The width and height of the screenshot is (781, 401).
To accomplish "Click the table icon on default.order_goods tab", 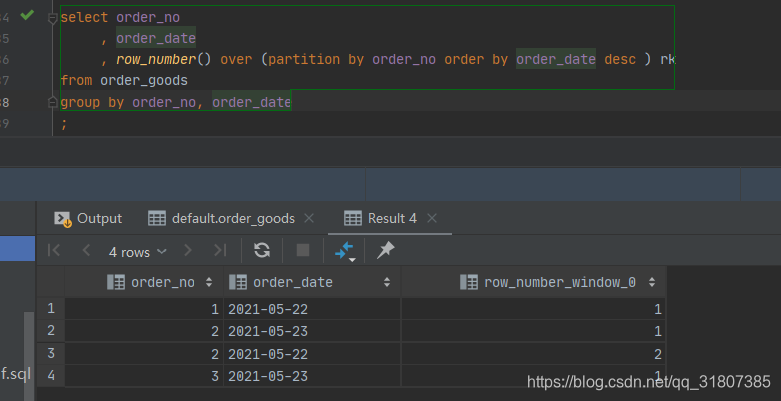I will click(157, 218).
